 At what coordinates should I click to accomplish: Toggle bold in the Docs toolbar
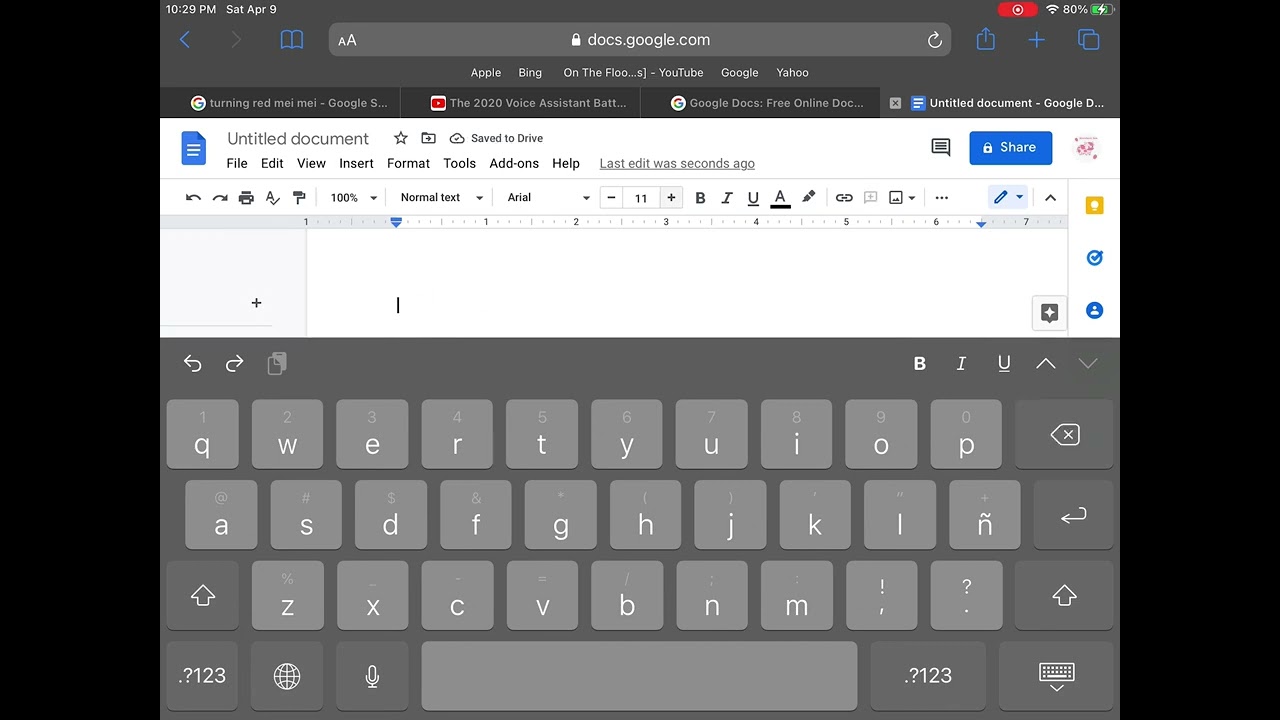click(700, 198)
